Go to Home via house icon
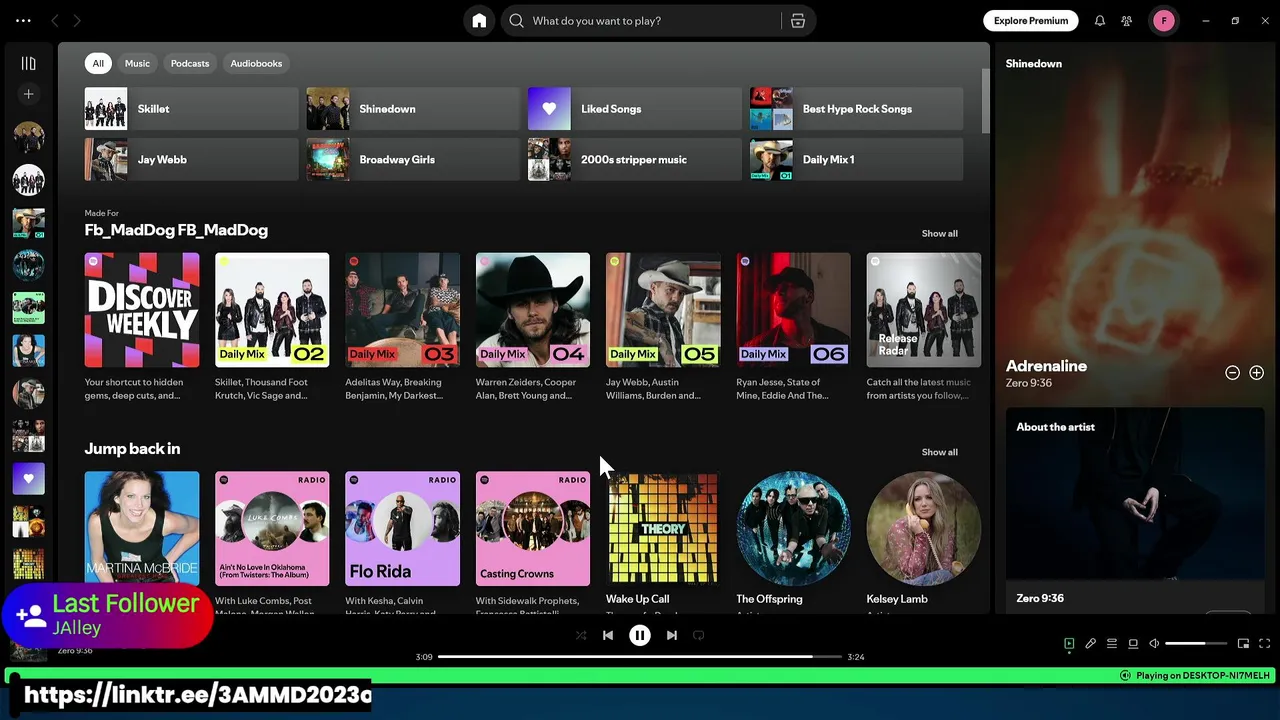 (479, 21)
